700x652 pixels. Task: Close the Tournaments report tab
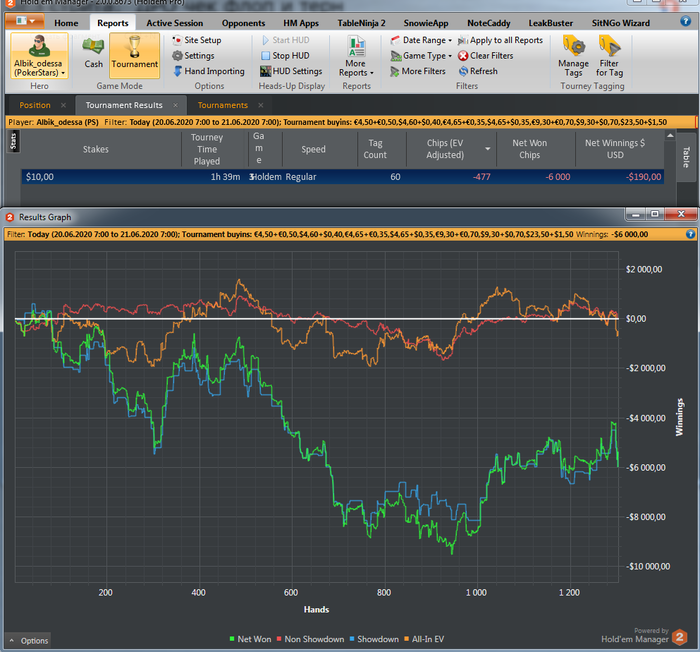coord(261,105)
